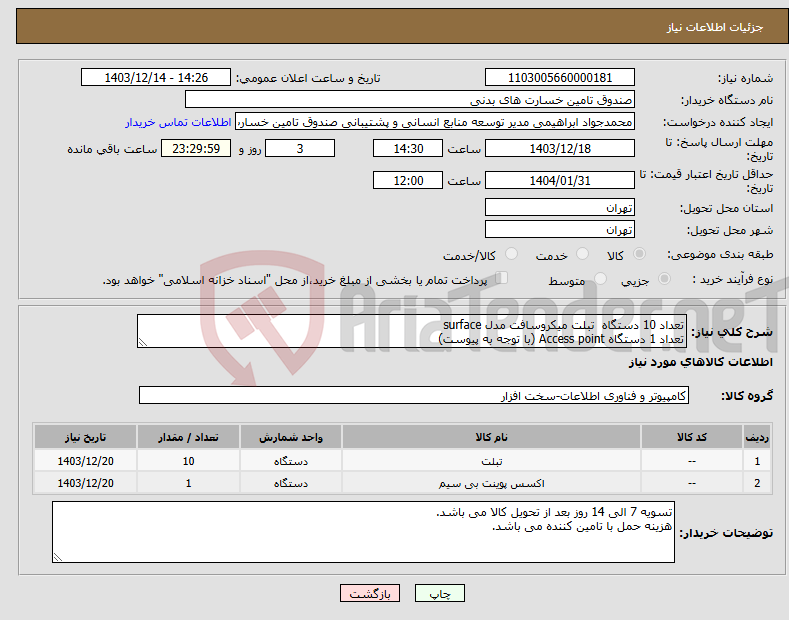
Task: Click the remaining days field showing 3
Action: pos(300,148)
